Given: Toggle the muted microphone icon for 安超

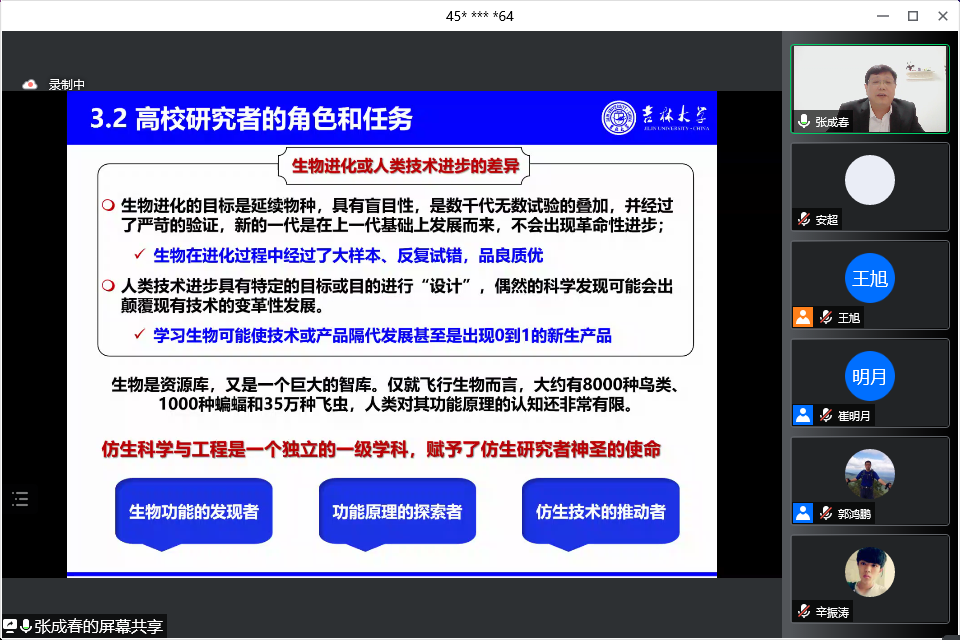Looking at the screenshot, I should pos(803,219).
